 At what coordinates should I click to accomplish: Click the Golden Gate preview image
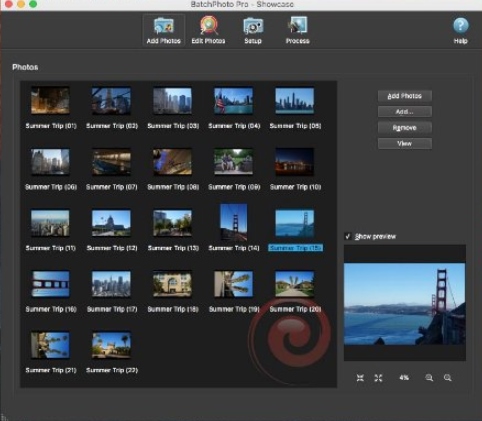(x=405, y=304)
